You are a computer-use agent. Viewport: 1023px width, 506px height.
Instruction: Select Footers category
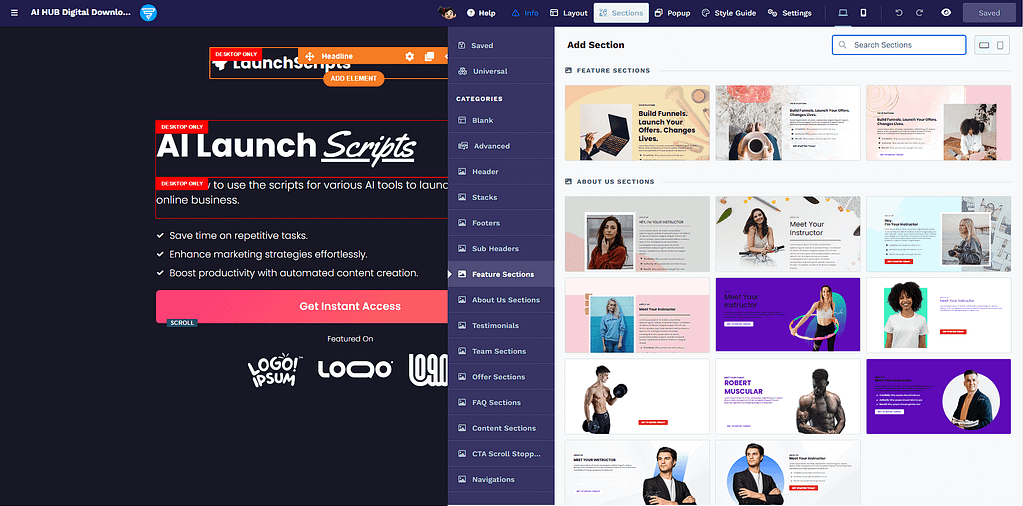(501, 223)
